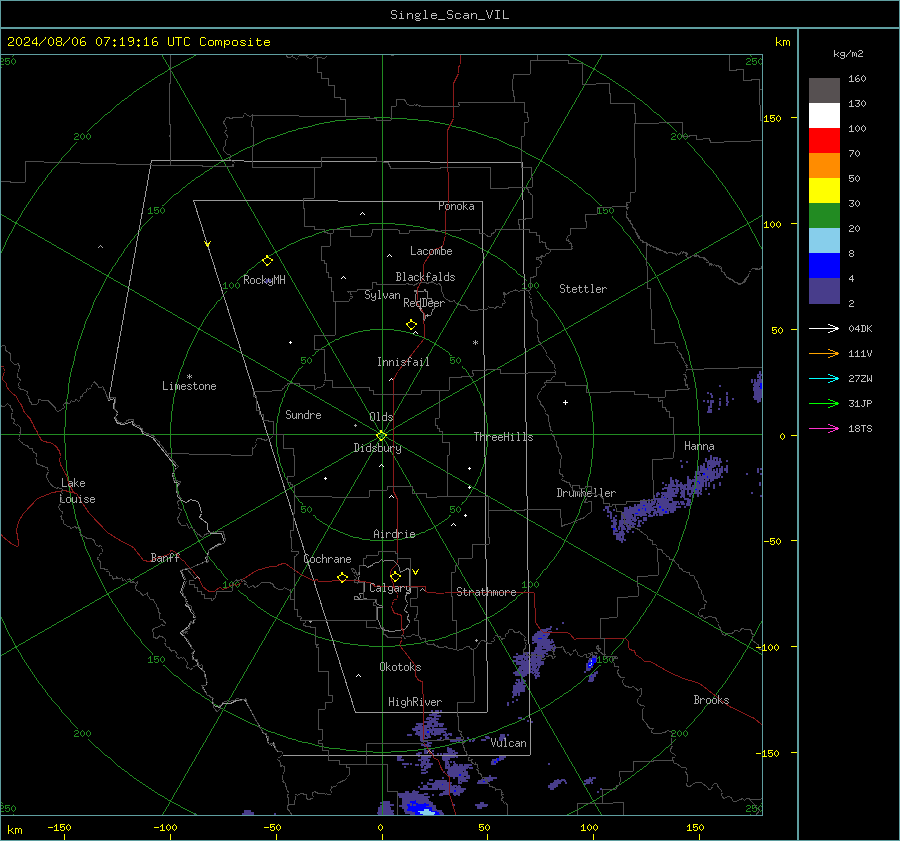Click the 160 value on the legend scale
900x841 pixels.
pyautogui.click(x=857, y=79)
